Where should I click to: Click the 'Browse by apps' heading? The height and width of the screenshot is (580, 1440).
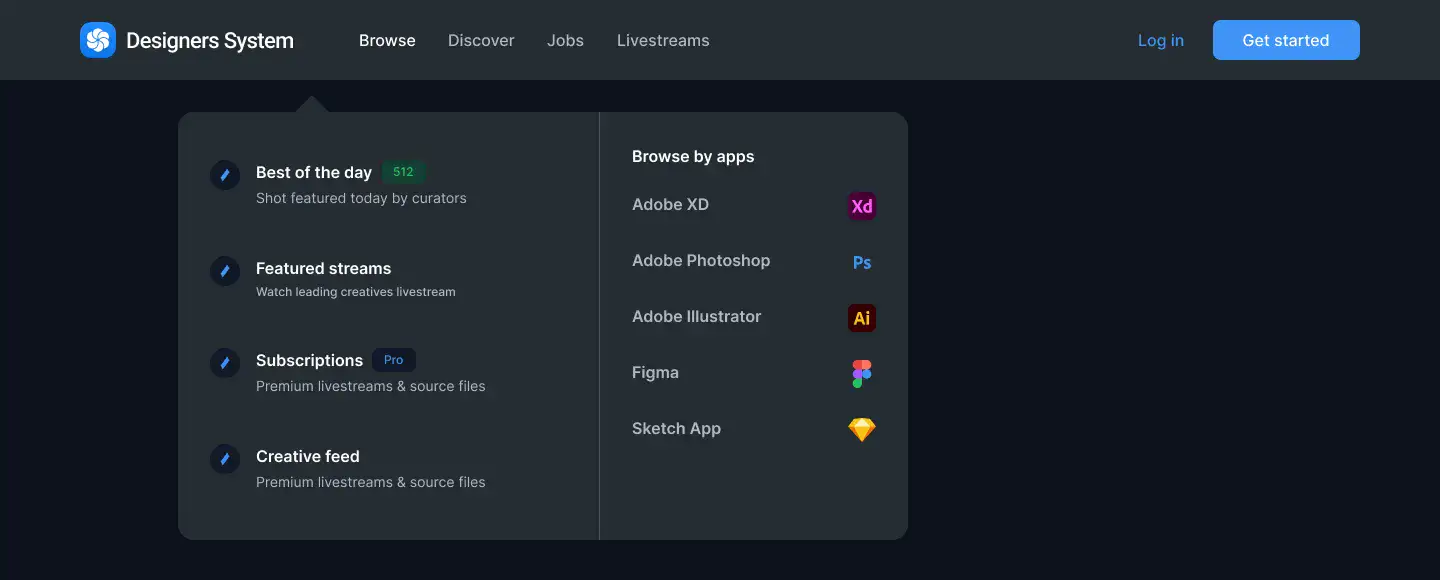[x=693, y=156]
